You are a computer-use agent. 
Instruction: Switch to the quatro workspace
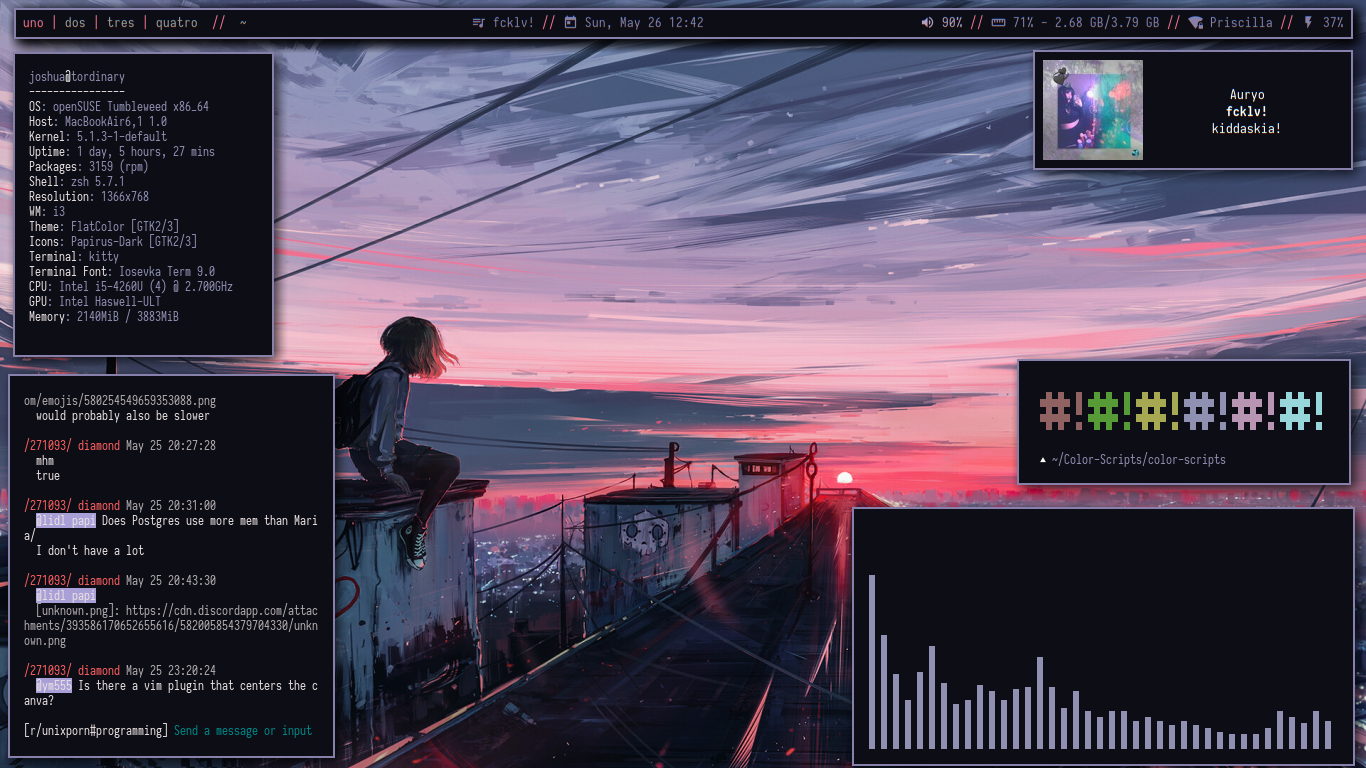(175, 22)
